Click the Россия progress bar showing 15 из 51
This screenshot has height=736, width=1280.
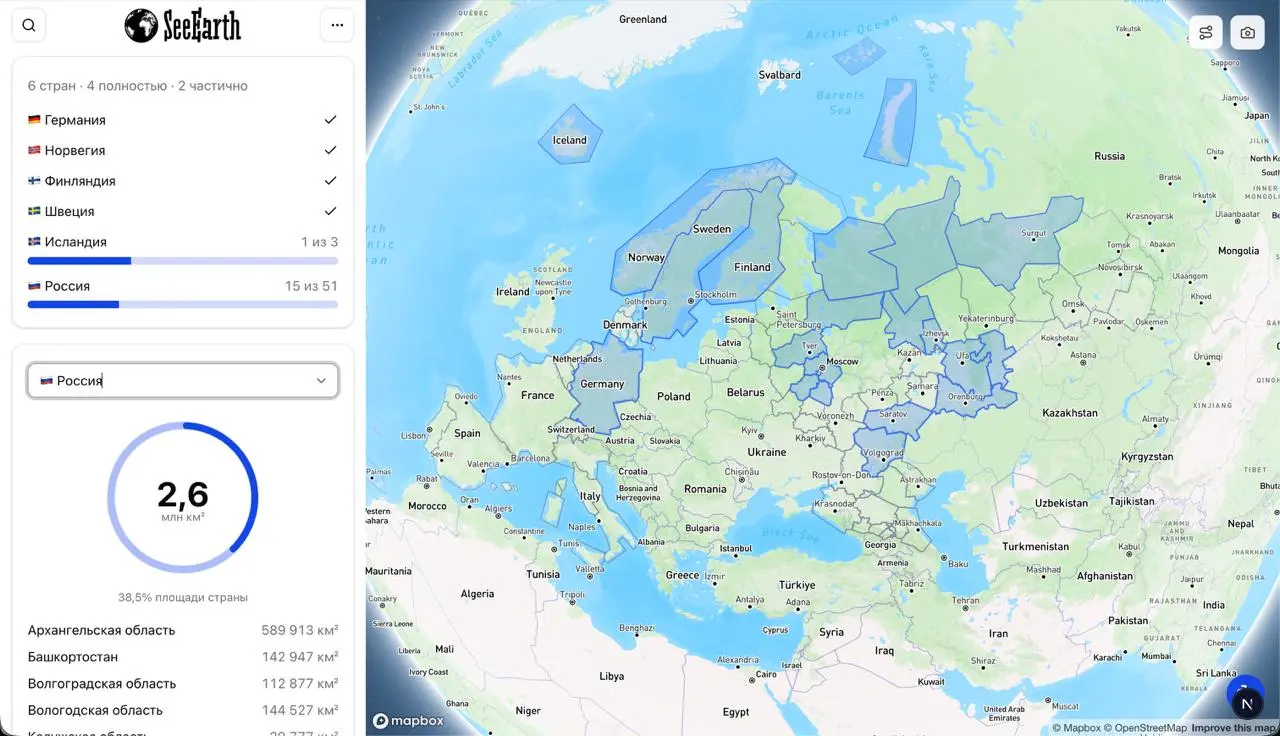point(183,304)
